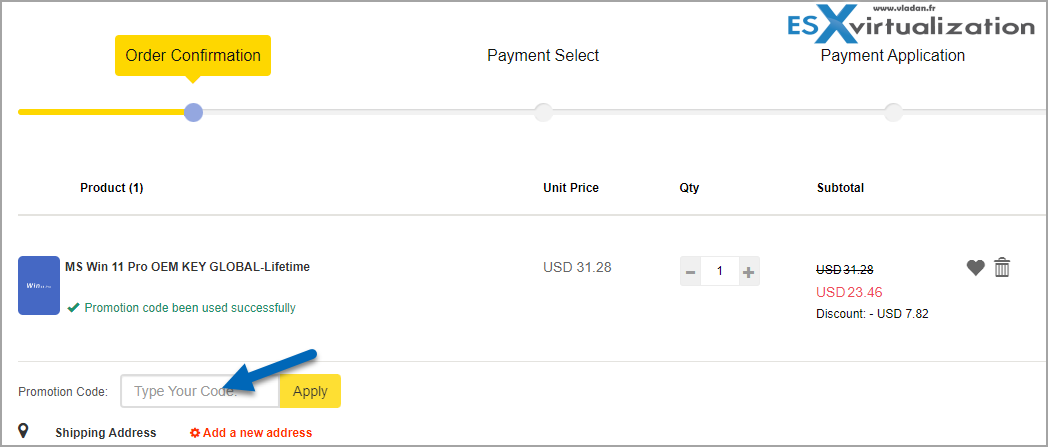Click the quantity field showing 1
The height and width of the screenshot is (447, 1048).
720,271
